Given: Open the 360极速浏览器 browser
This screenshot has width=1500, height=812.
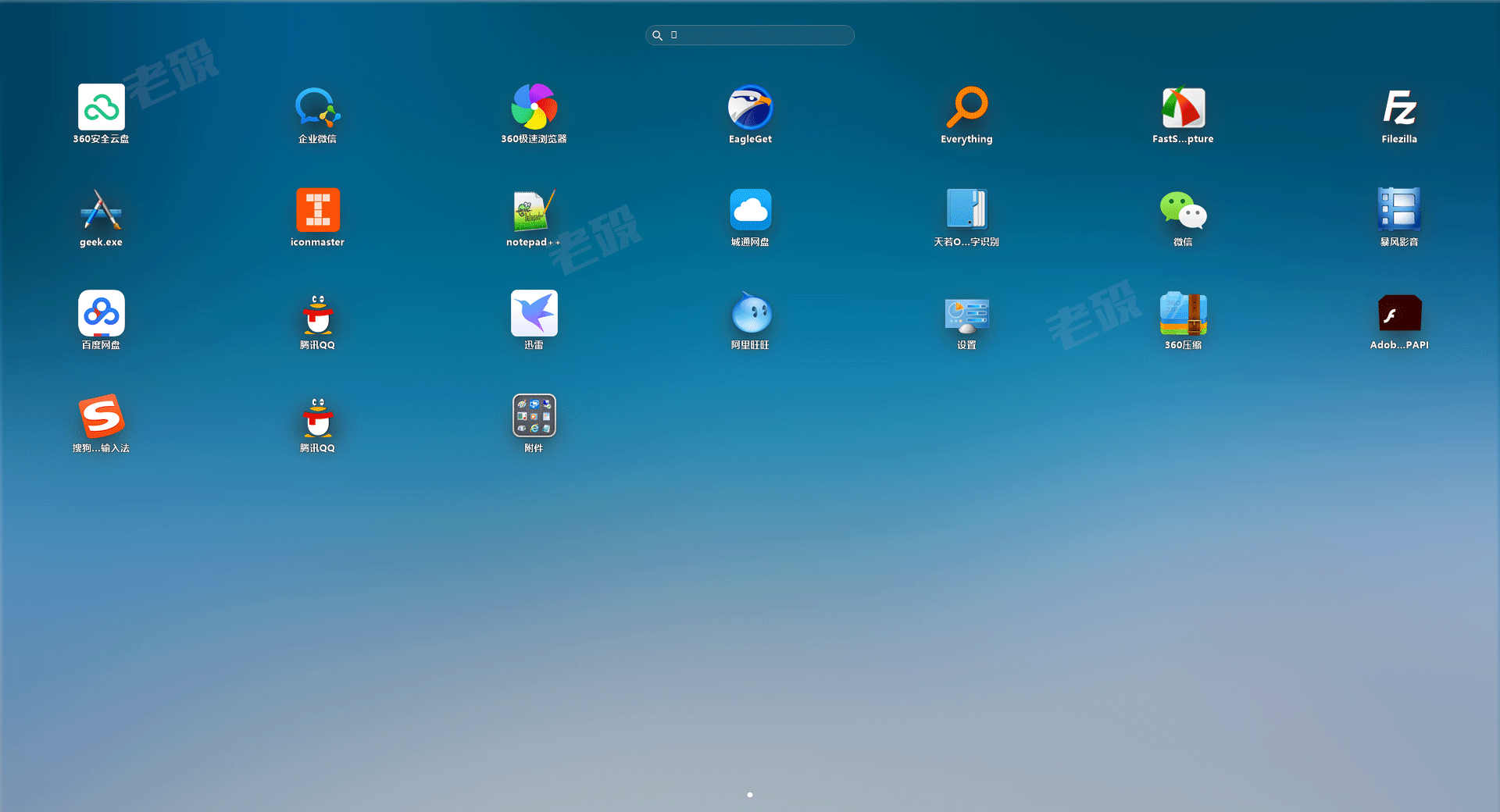Looking at the screenshot, I should pyautogui.click(x=534, y=107).
